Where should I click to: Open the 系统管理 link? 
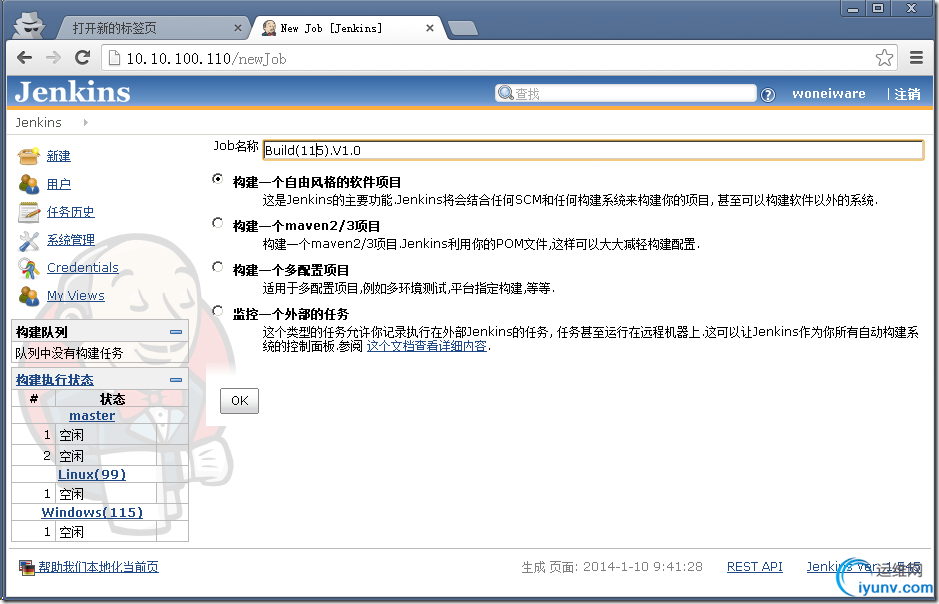pos(71,240)
